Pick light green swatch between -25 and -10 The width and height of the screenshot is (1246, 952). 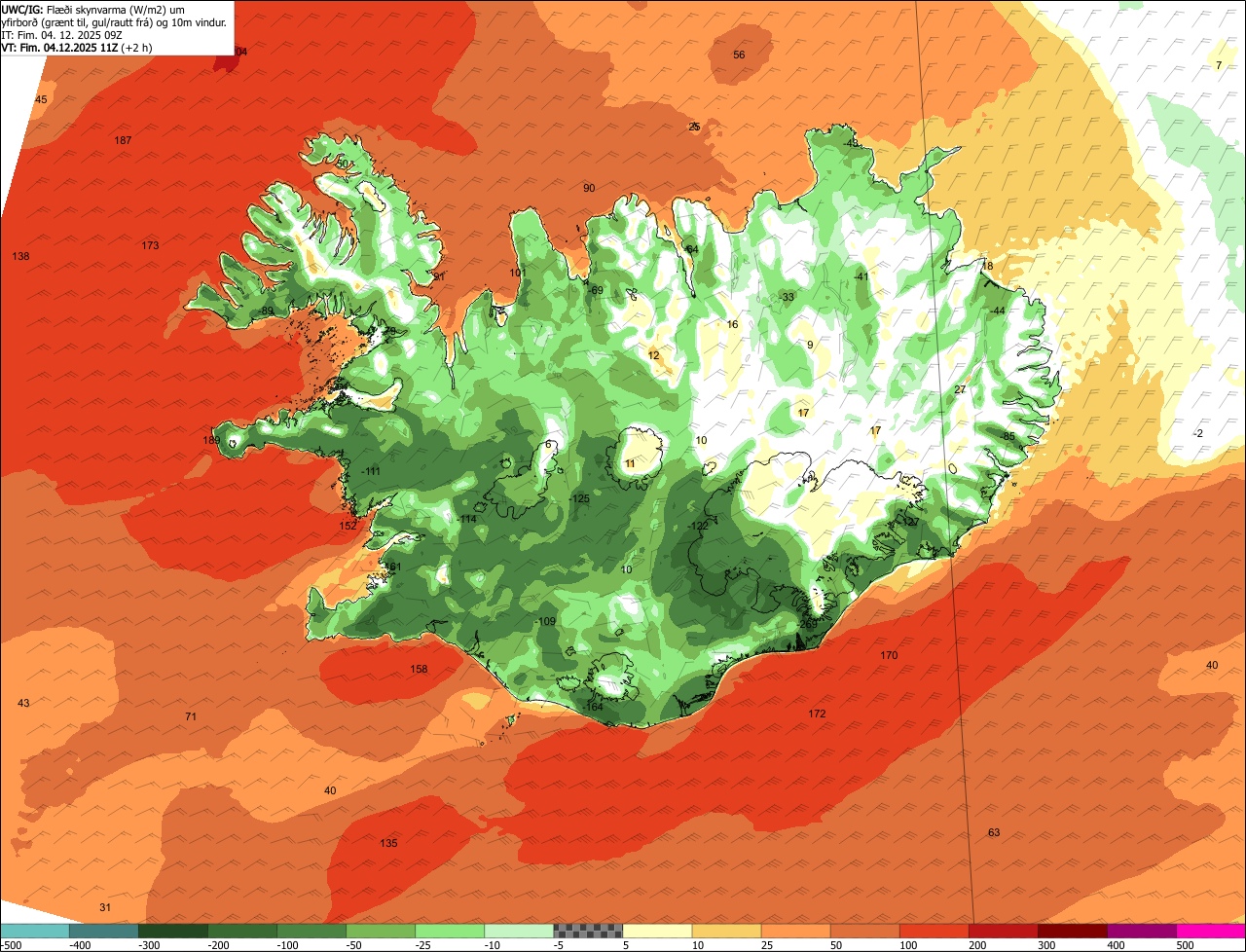pos(450,931)
